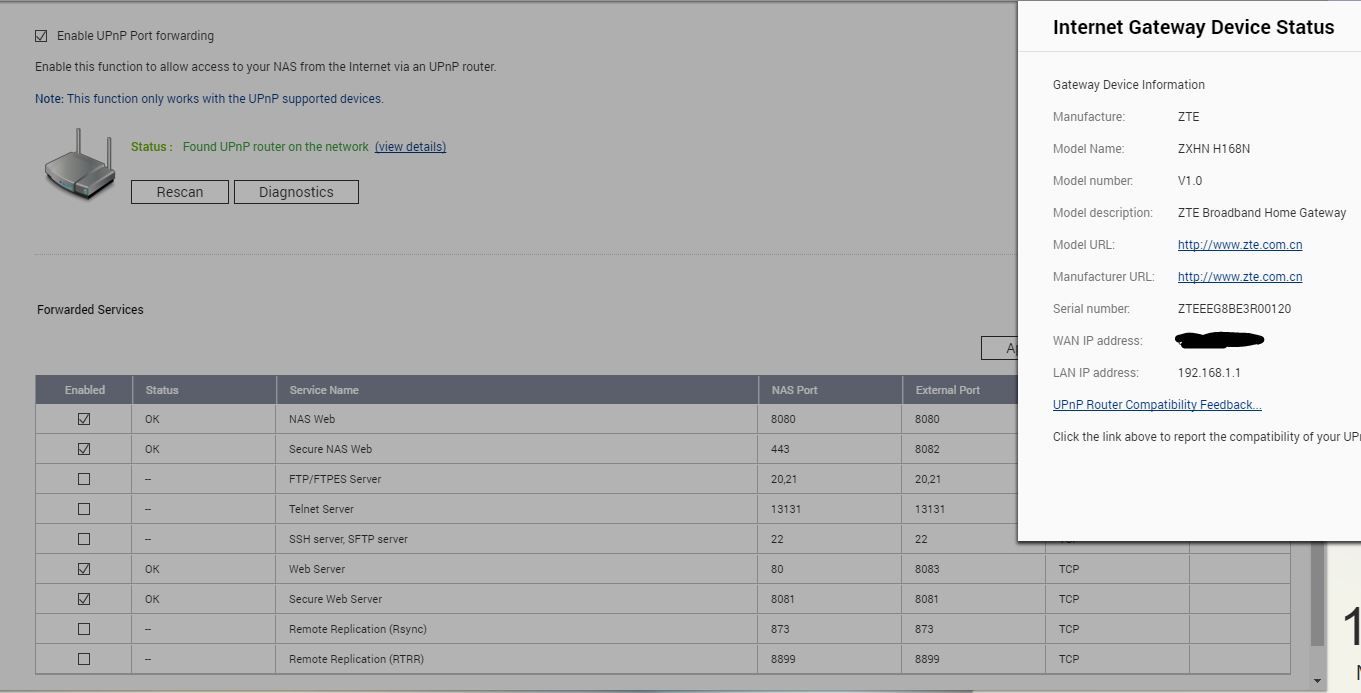The height and width of the screenshot is (693, 1361).
Task: Select Remote Replication (RTRR) service name
Action: (x=356, y=659)
